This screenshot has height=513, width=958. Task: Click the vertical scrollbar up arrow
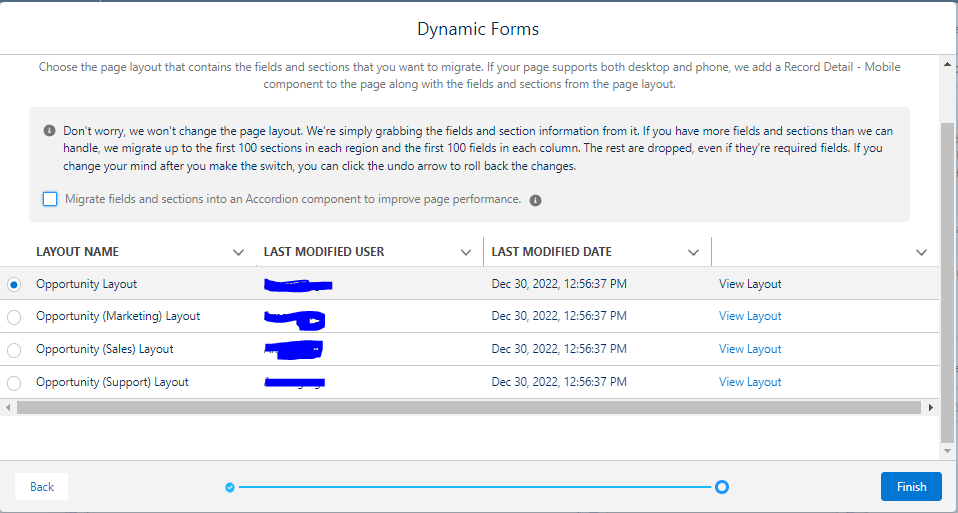[x=949, y=66]
